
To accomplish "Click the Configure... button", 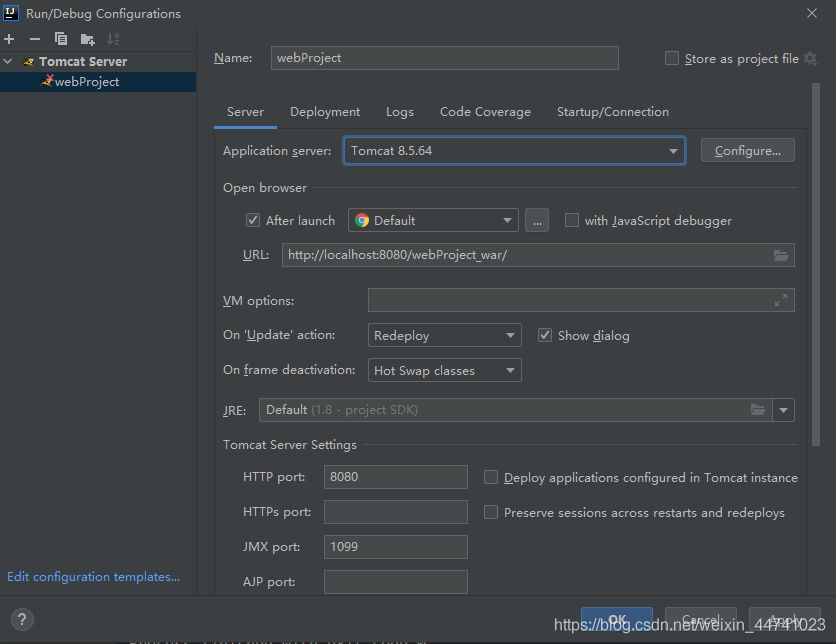I will (747, 150).
